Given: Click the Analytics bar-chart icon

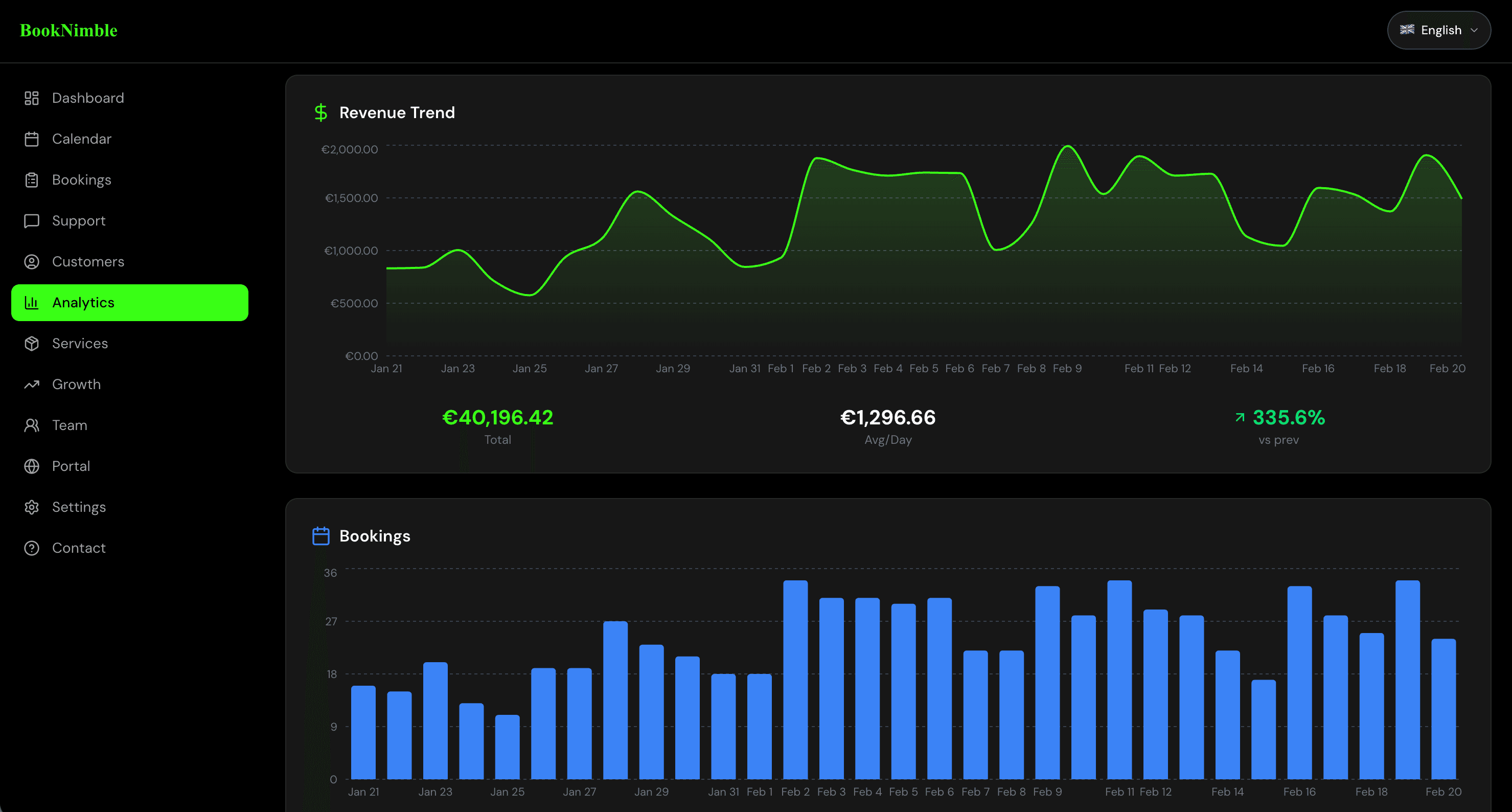Looking at the screenshot, I should click(x=32, y=302).
